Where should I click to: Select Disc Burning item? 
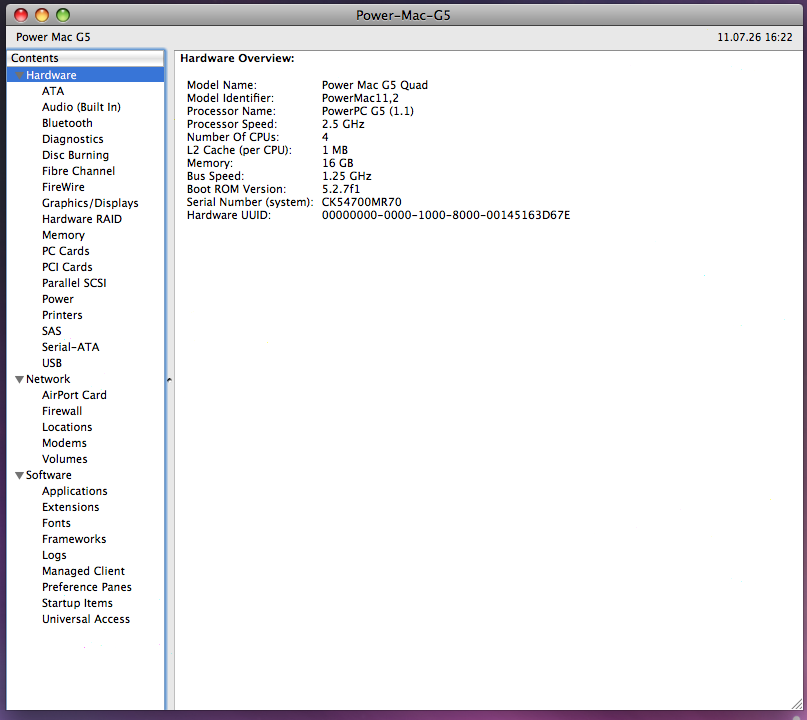pos(75,155)
